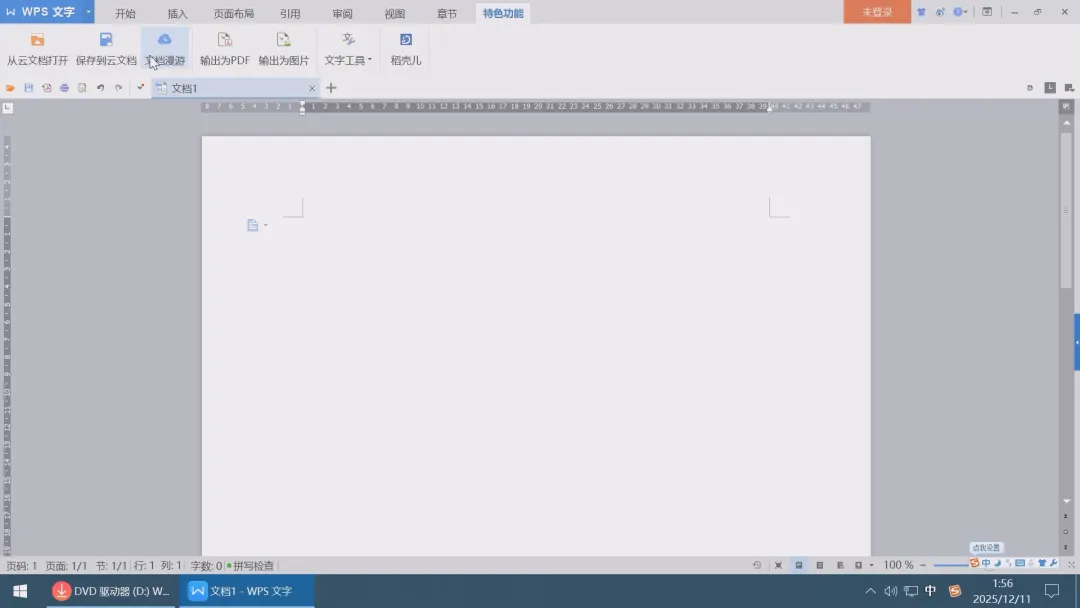Image resolution: width=1080 pixels, height=608 pixels.
Task: Click the zoom slider track
Action: (x=951, y=565)
